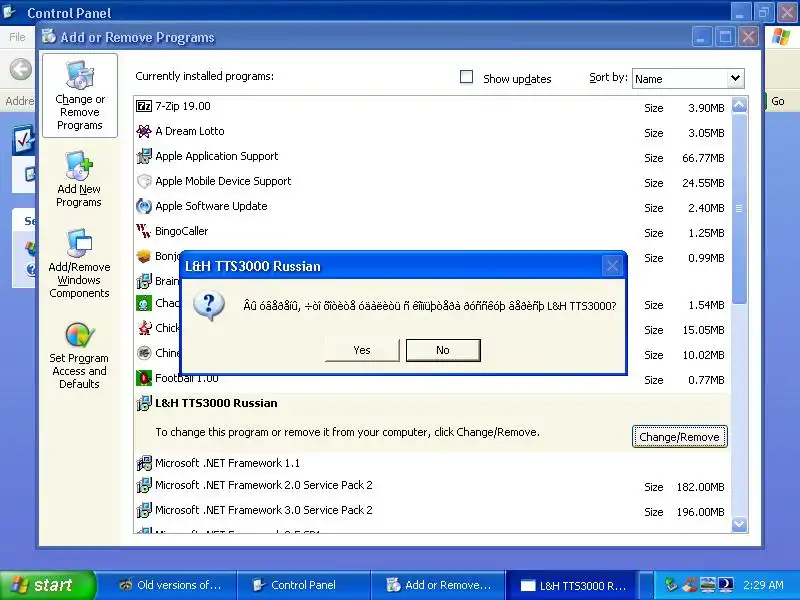Select .NET Framework 3.0 Service Pack 2 text
The height and width of the screenshot is (600, 800).
[x=264, y=510]
